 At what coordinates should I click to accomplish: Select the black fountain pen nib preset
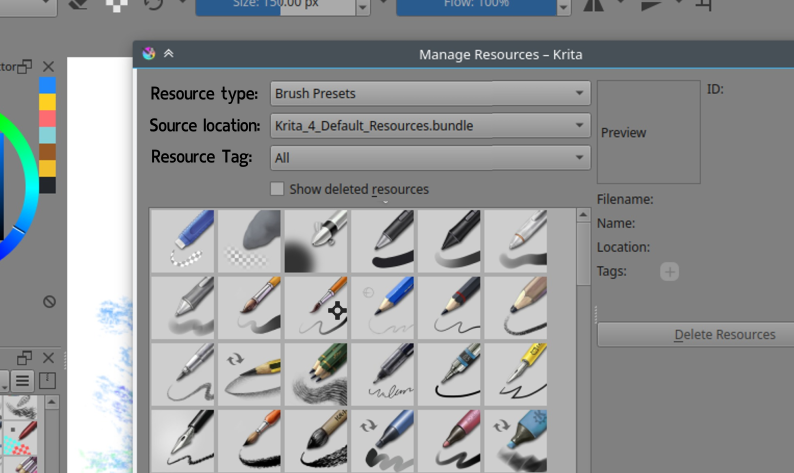click(x=183, y=440)
